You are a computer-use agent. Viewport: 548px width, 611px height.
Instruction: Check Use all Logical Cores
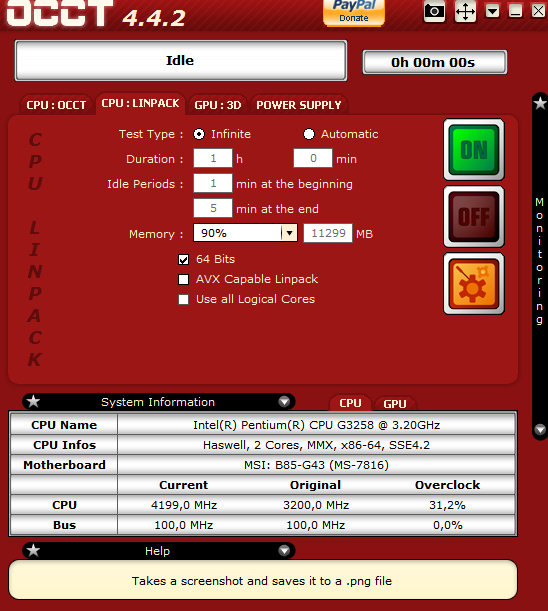coord(183,299)
